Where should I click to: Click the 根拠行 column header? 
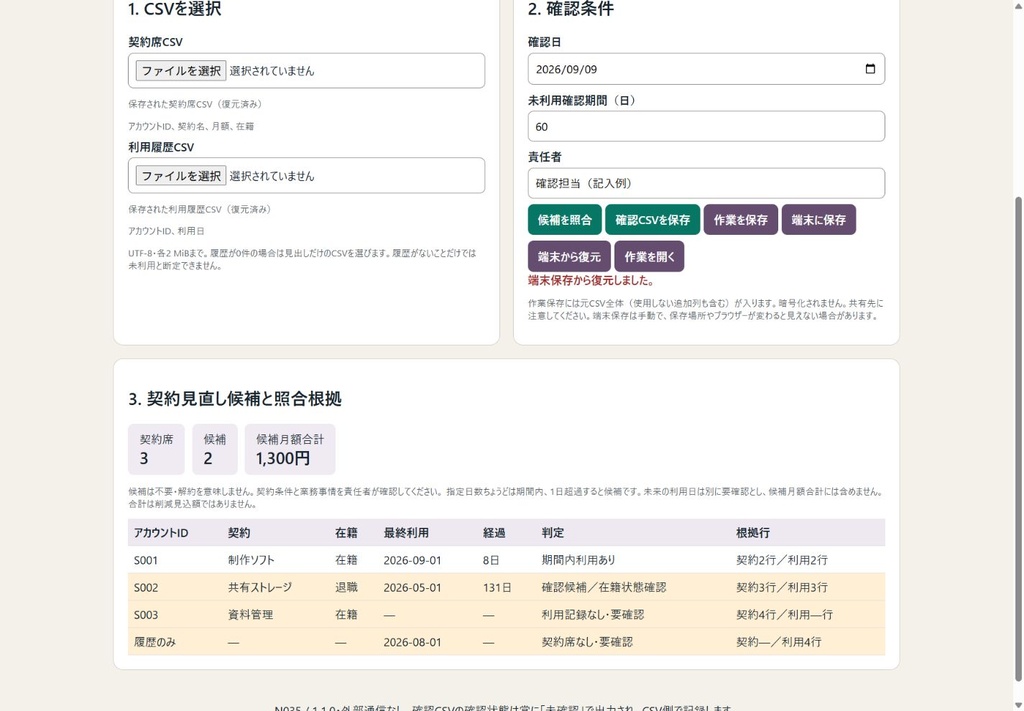(753, 533)
